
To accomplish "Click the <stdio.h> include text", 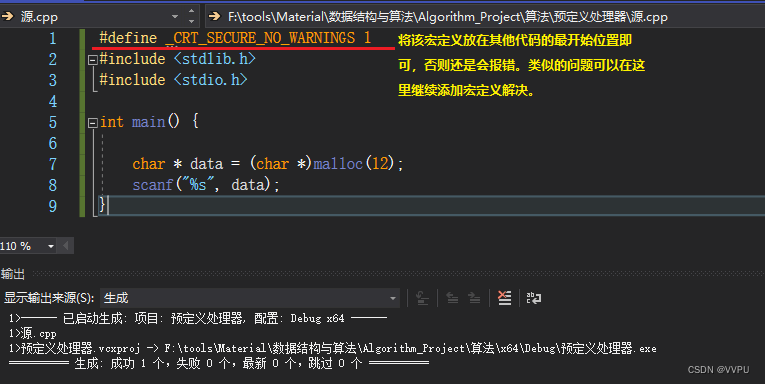I will tap(211, 80).
